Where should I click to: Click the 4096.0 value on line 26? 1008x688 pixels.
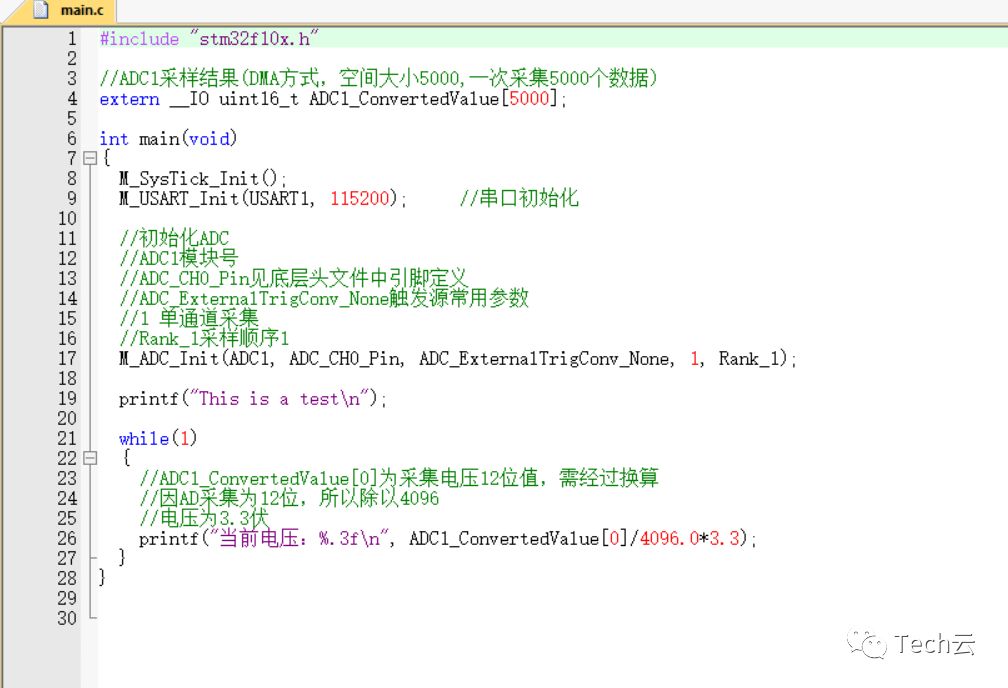point(670,538)
